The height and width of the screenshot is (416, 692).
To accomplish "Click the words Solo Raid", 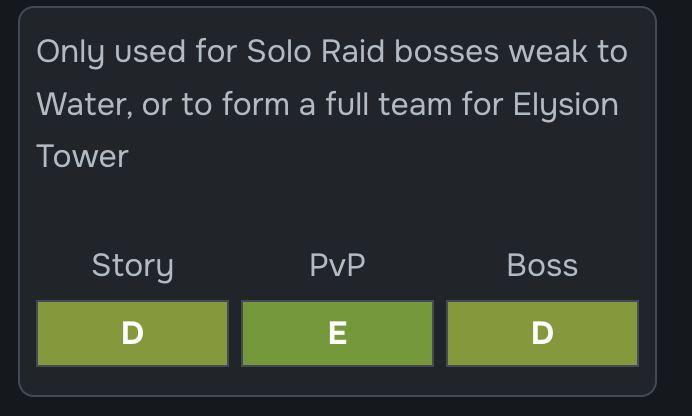I will (316, 52).
